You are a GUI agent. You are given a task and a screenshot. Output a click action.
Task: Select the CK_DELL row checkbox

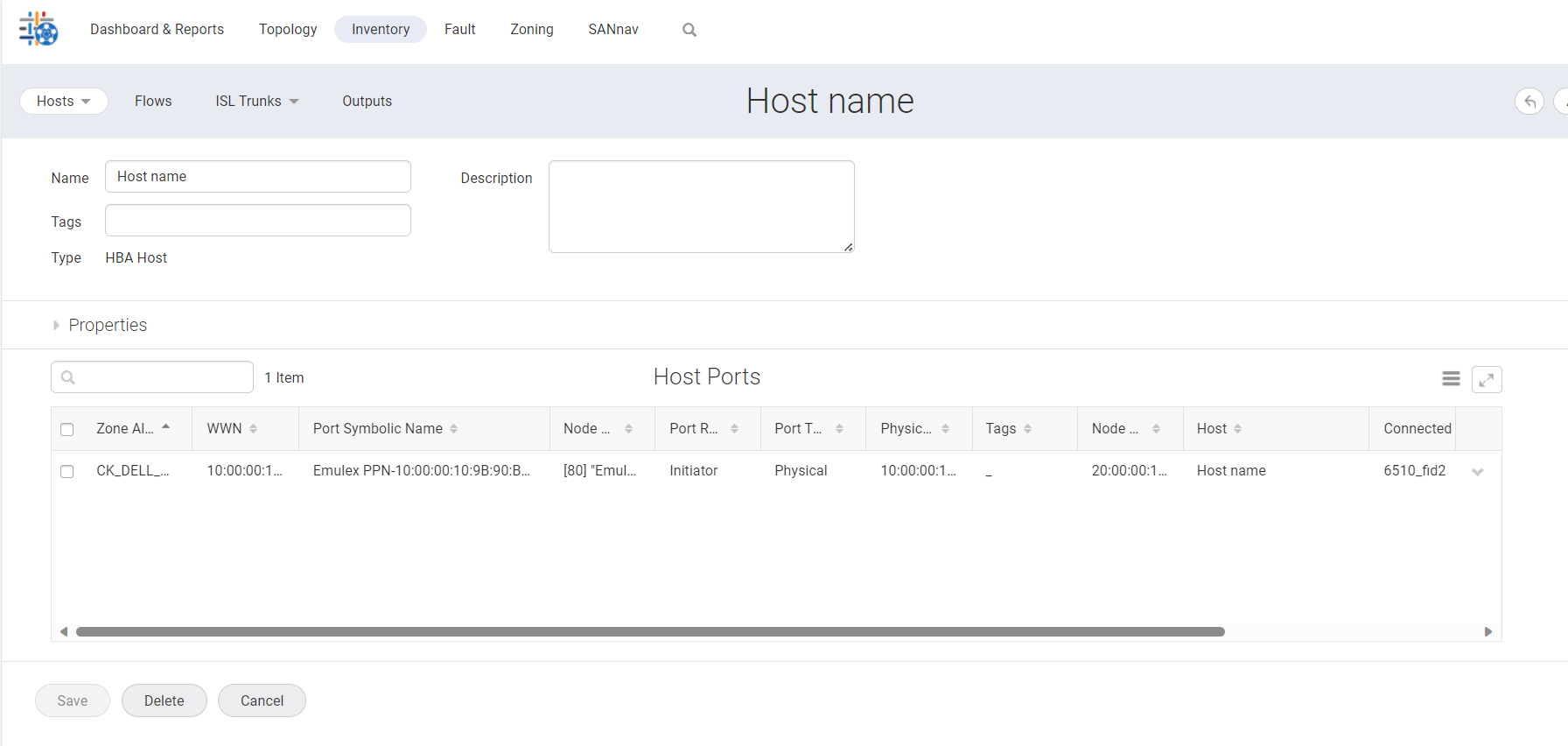point(67,471)
